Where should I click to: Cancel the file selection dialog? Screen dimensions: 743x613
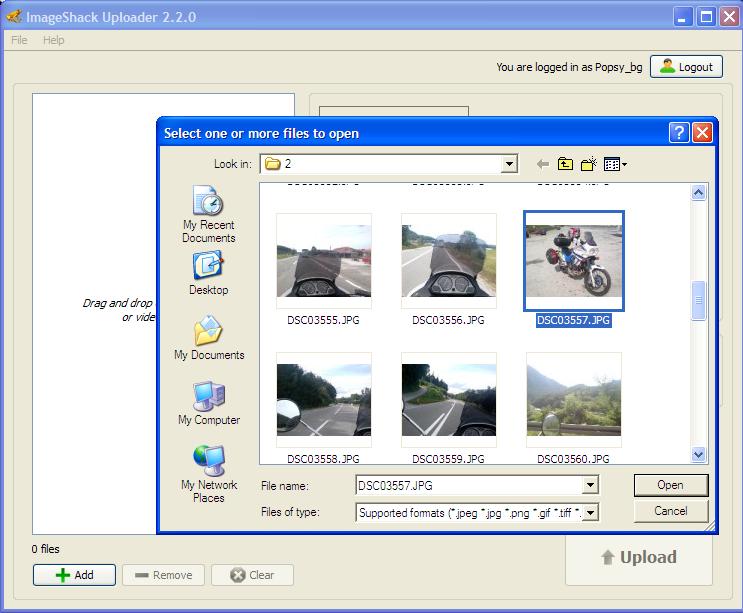[671, 511]
